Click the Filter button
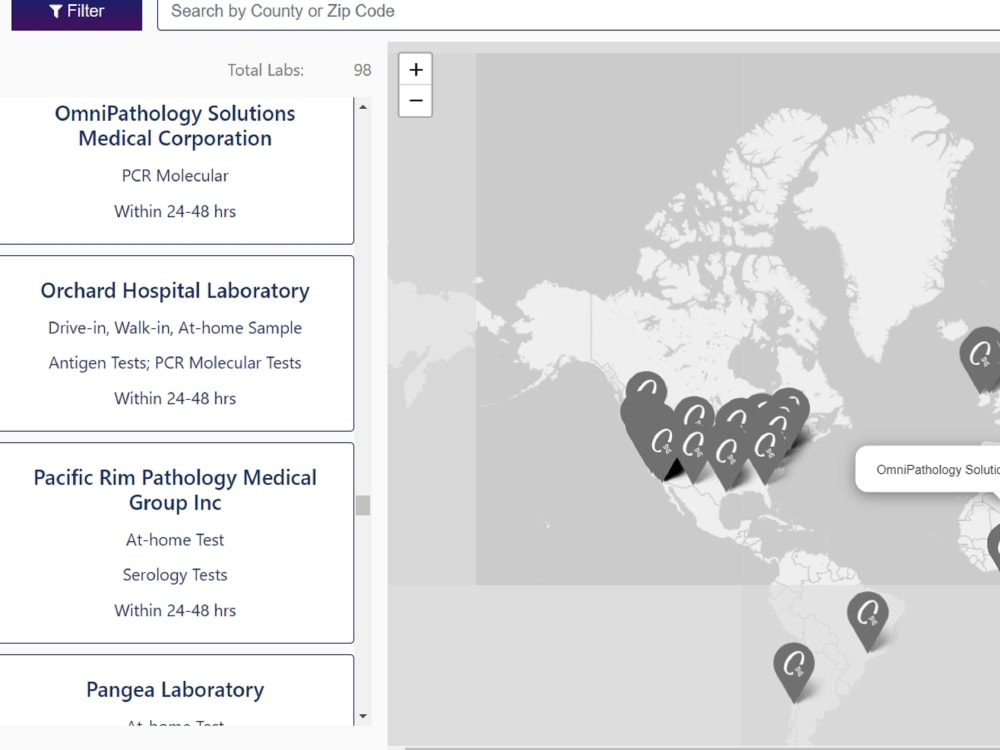 click(x=77, y=13)
